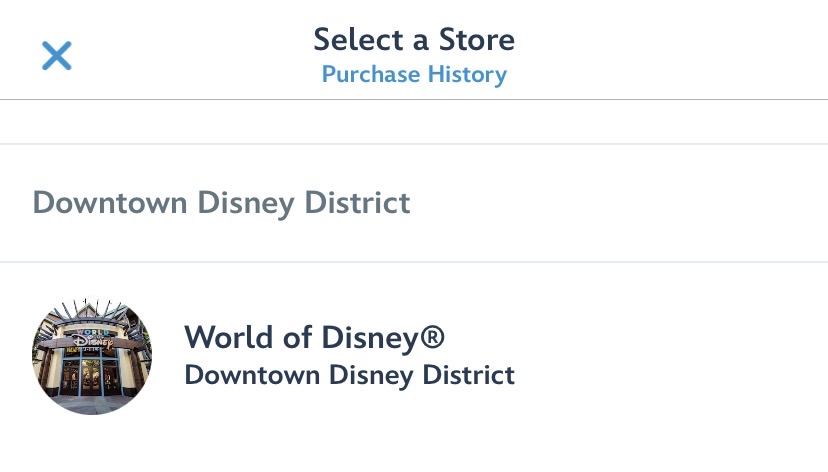Screen dimensions: 828x472
Task: Click the Select a Store title
Action: pyautogui.click(x=414, y=40)
